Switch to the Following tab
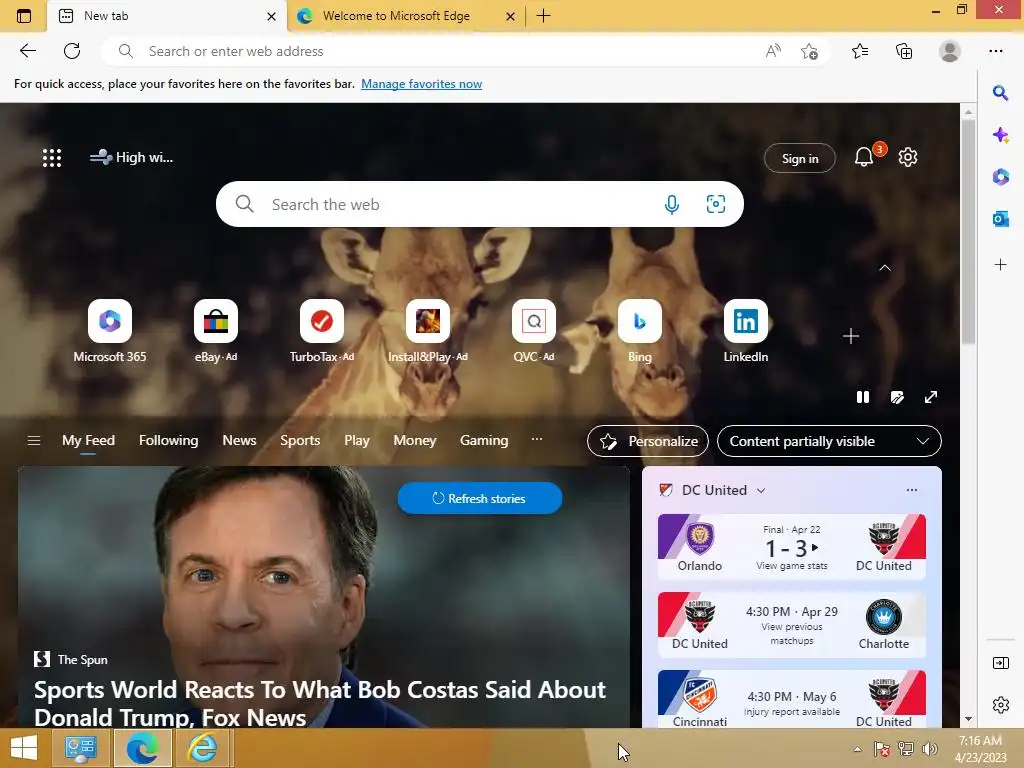 [168, 441]
